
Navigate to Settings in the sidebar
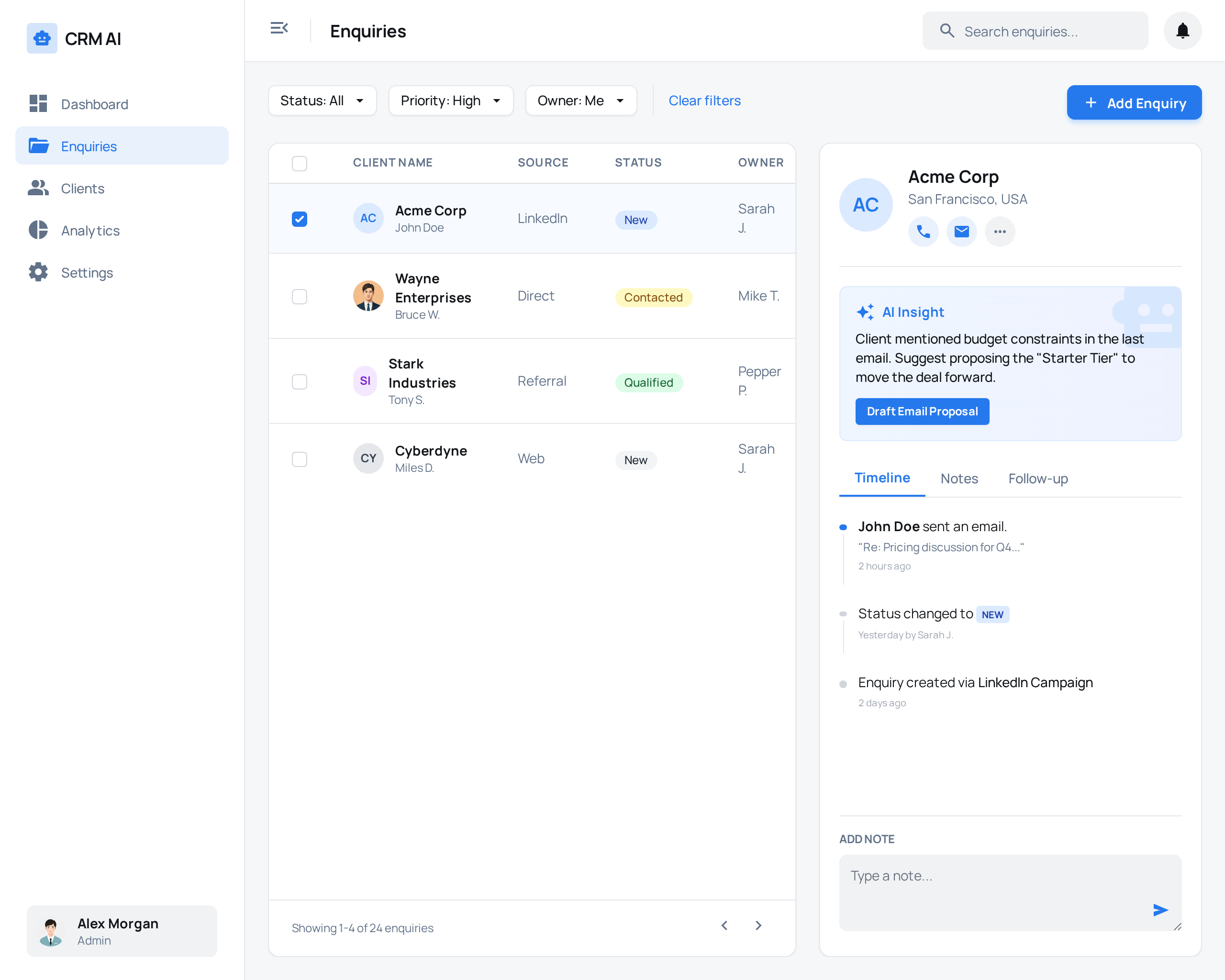(122, 272)
